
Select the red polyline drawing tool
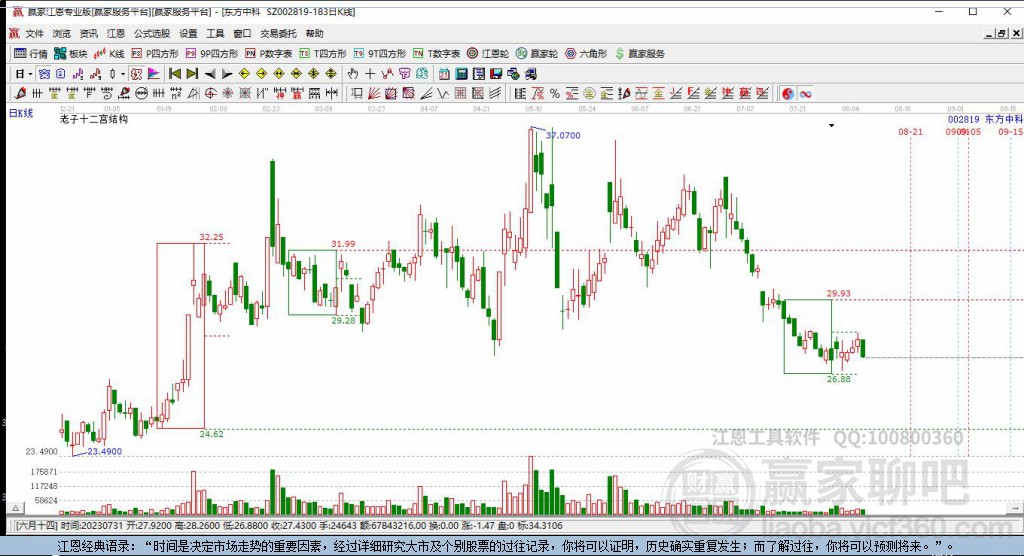(387, 74)
